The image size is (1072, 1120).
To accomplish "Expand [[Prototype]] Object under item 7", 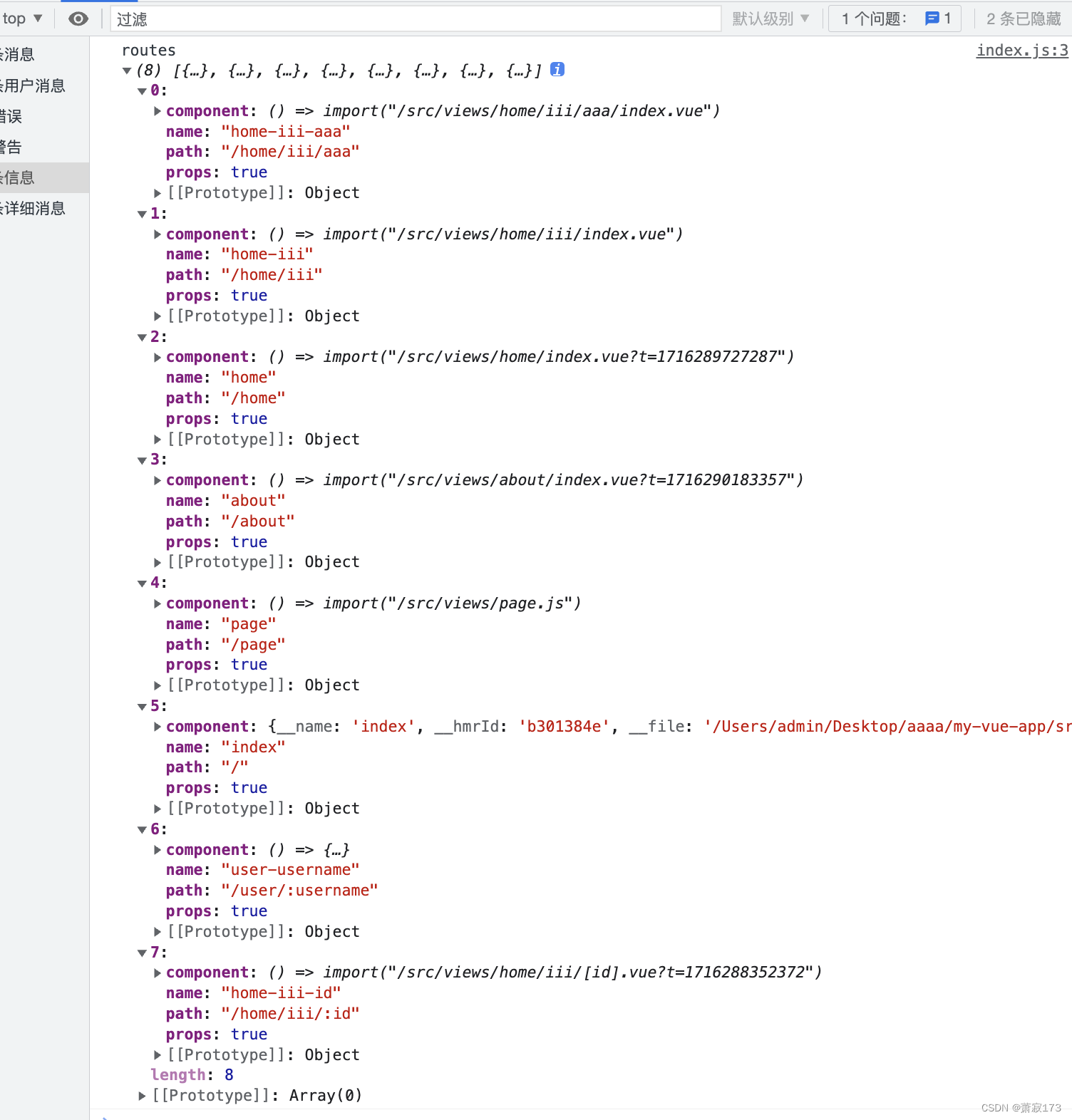I will tap(158, 1055).
